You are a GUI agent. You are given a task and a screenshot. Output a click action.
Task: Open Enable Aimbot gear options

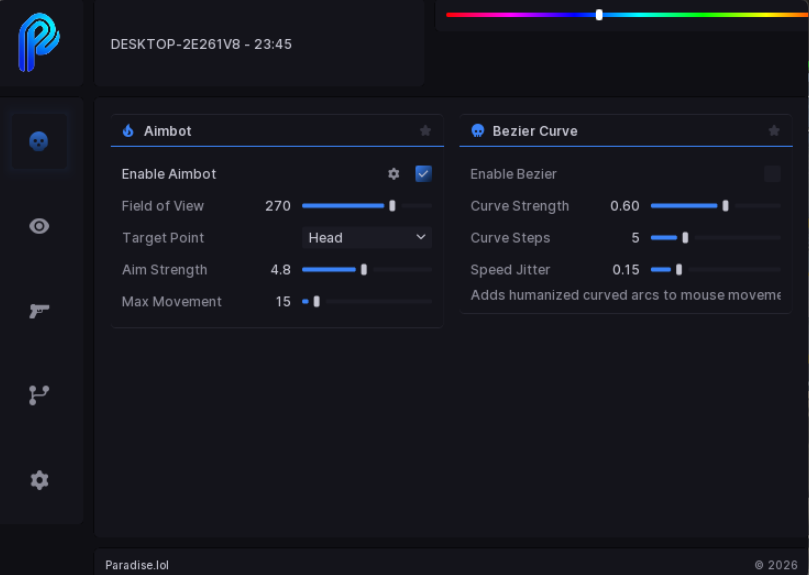pyautogui.click(x=394, y=174)
